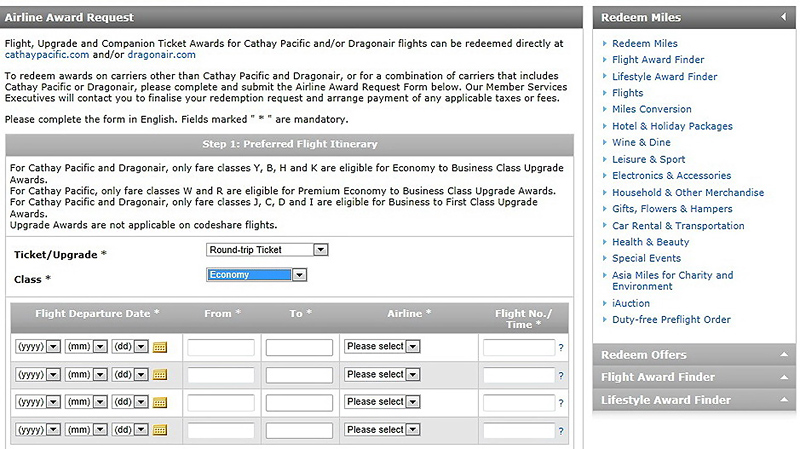Go to Redeem Miles sidebar link

click(645, 43)
